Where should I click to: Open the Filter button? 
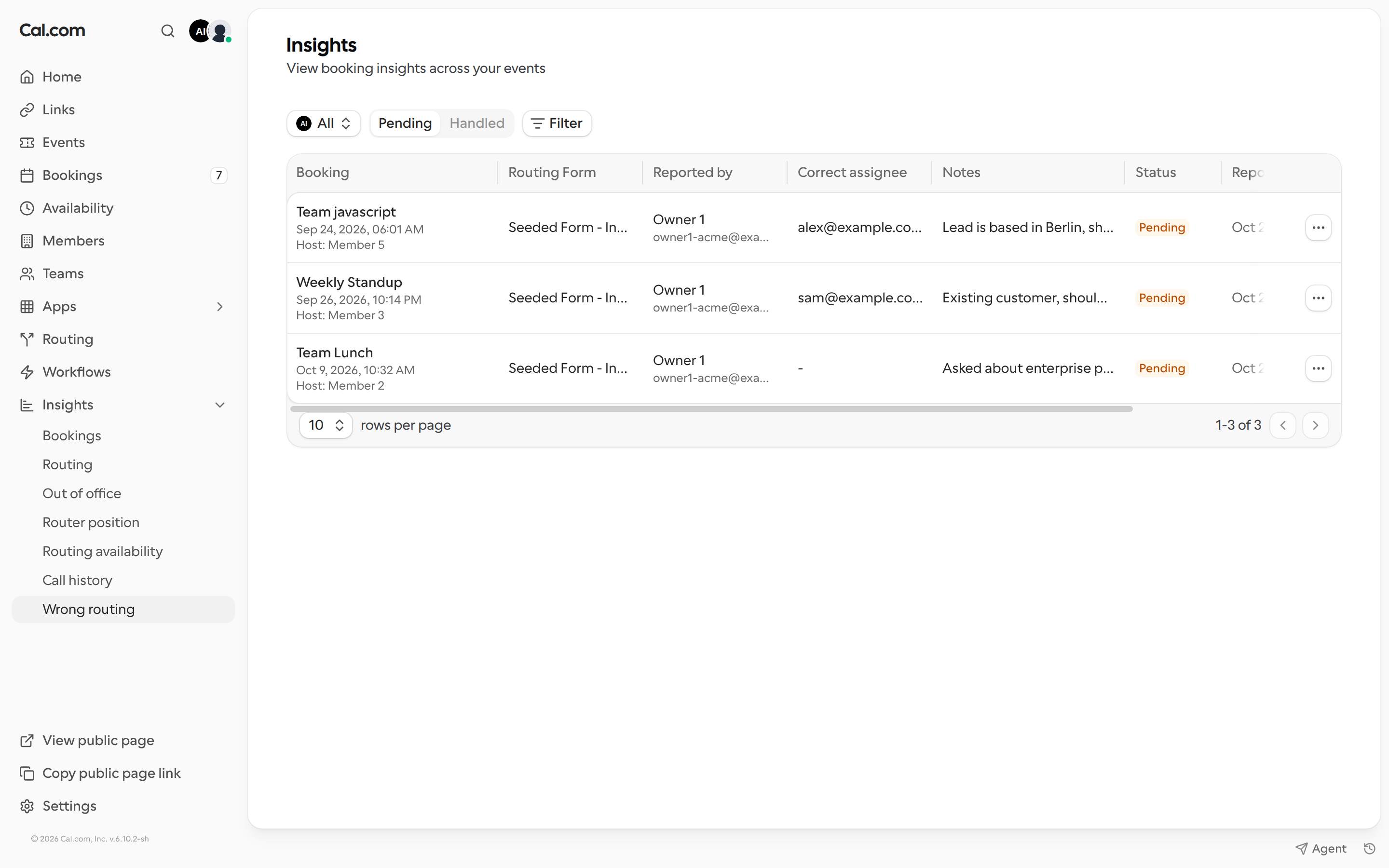click(x=557, y=123)
